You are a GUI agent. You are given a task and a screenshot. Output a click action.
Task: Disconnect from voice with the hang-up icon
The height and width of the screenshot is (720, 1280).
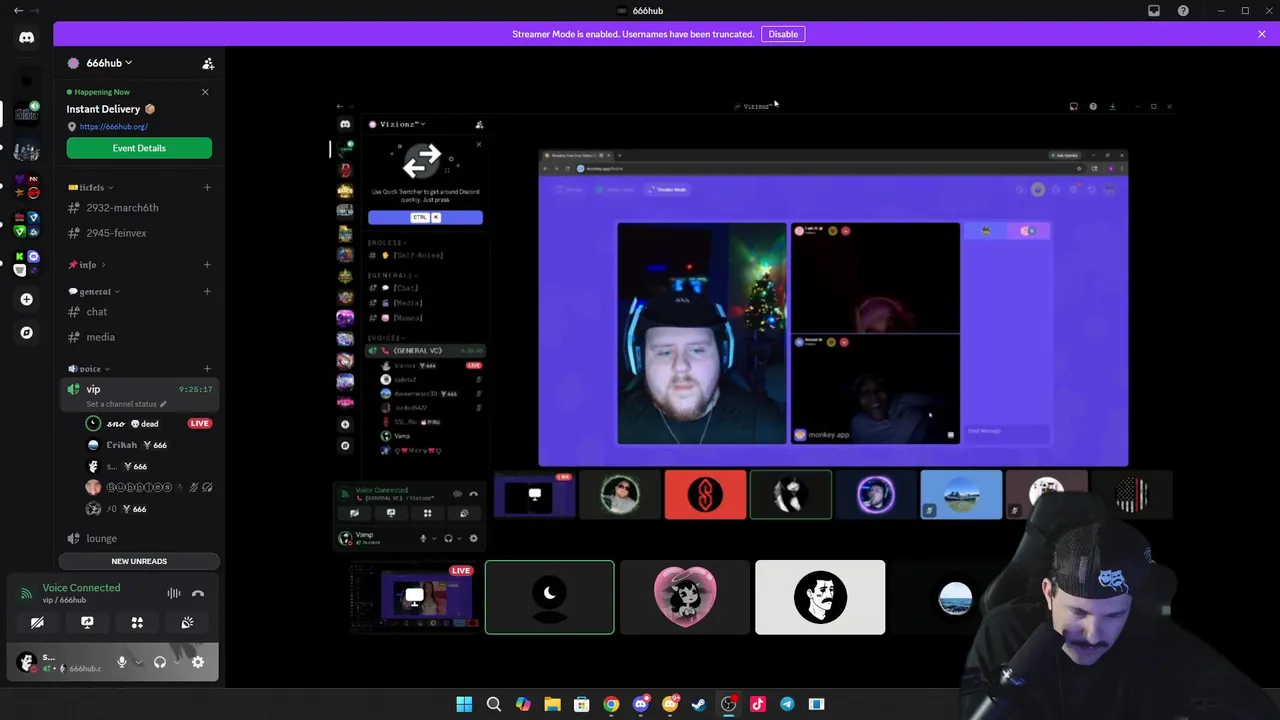pos(198,594)
